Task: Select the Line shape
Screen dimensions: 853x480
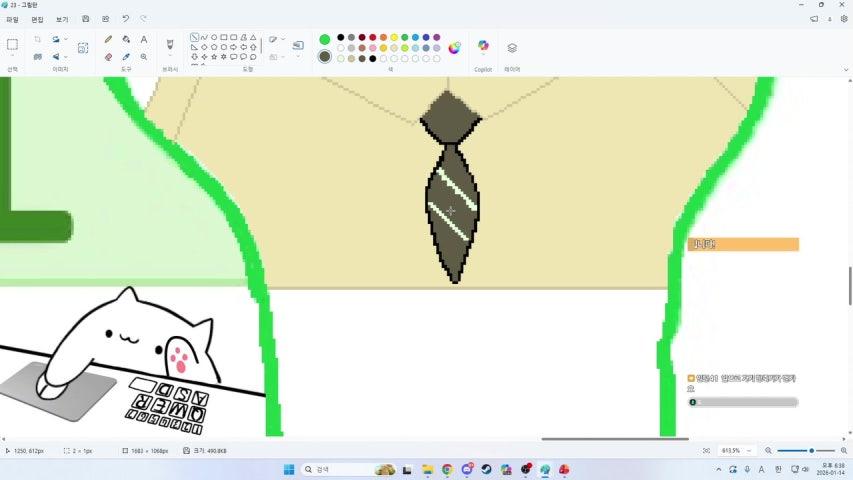Action: [194, 38]
